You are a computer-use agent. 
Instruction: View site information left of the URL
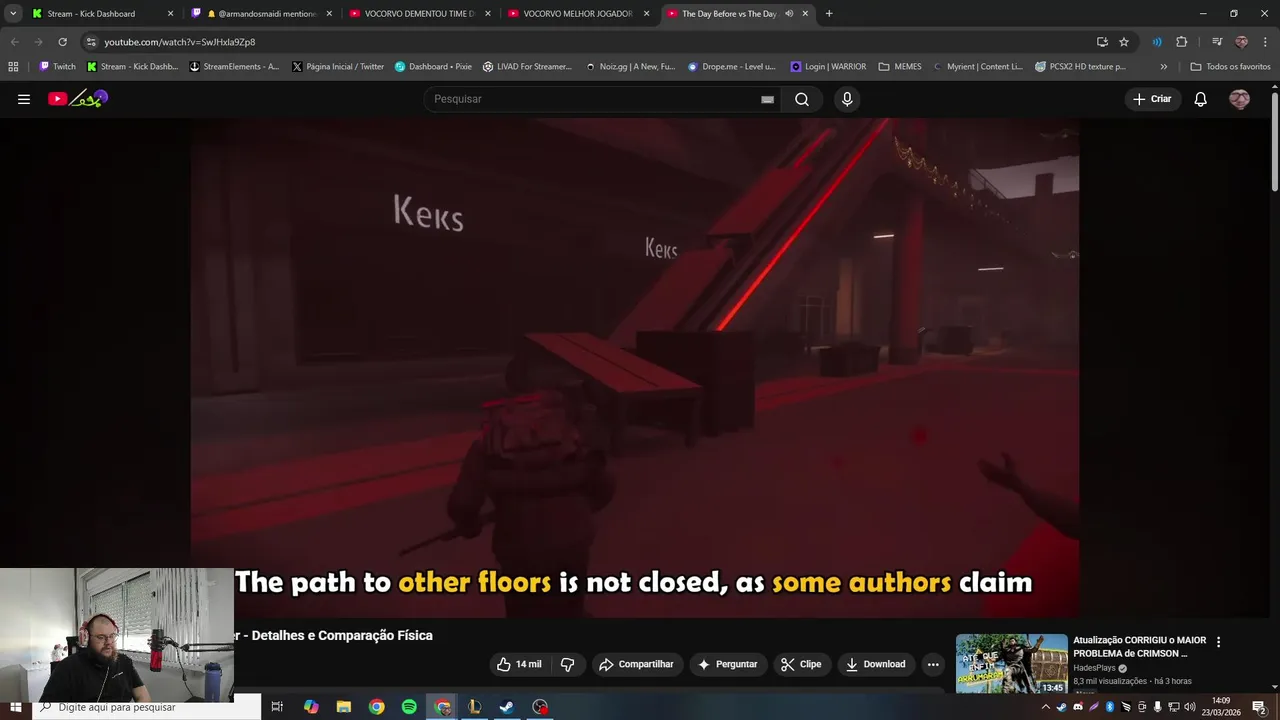(91, 42)
